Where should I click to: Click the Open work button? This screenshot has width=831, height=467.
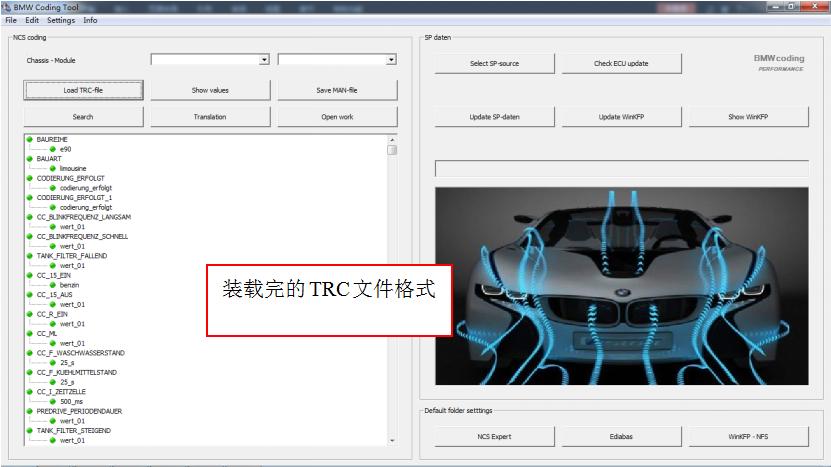coord(337,117)
